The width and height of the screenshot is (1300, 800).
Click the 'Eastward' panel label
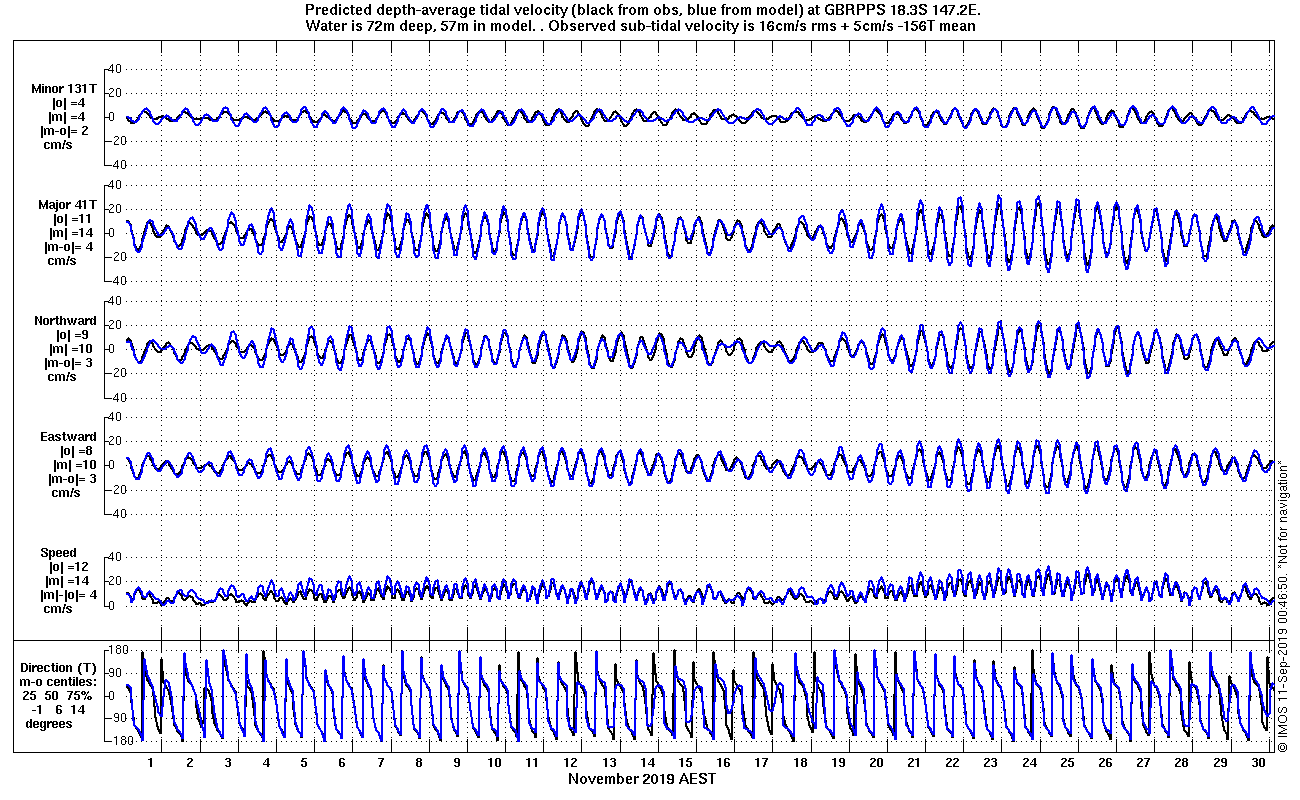(68, 436)
